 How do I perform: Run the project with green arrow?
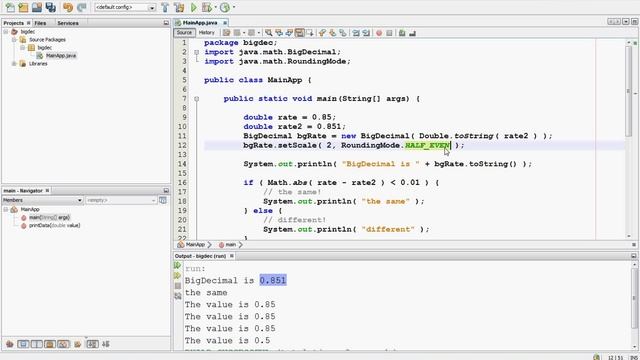(x=194, y=7)
